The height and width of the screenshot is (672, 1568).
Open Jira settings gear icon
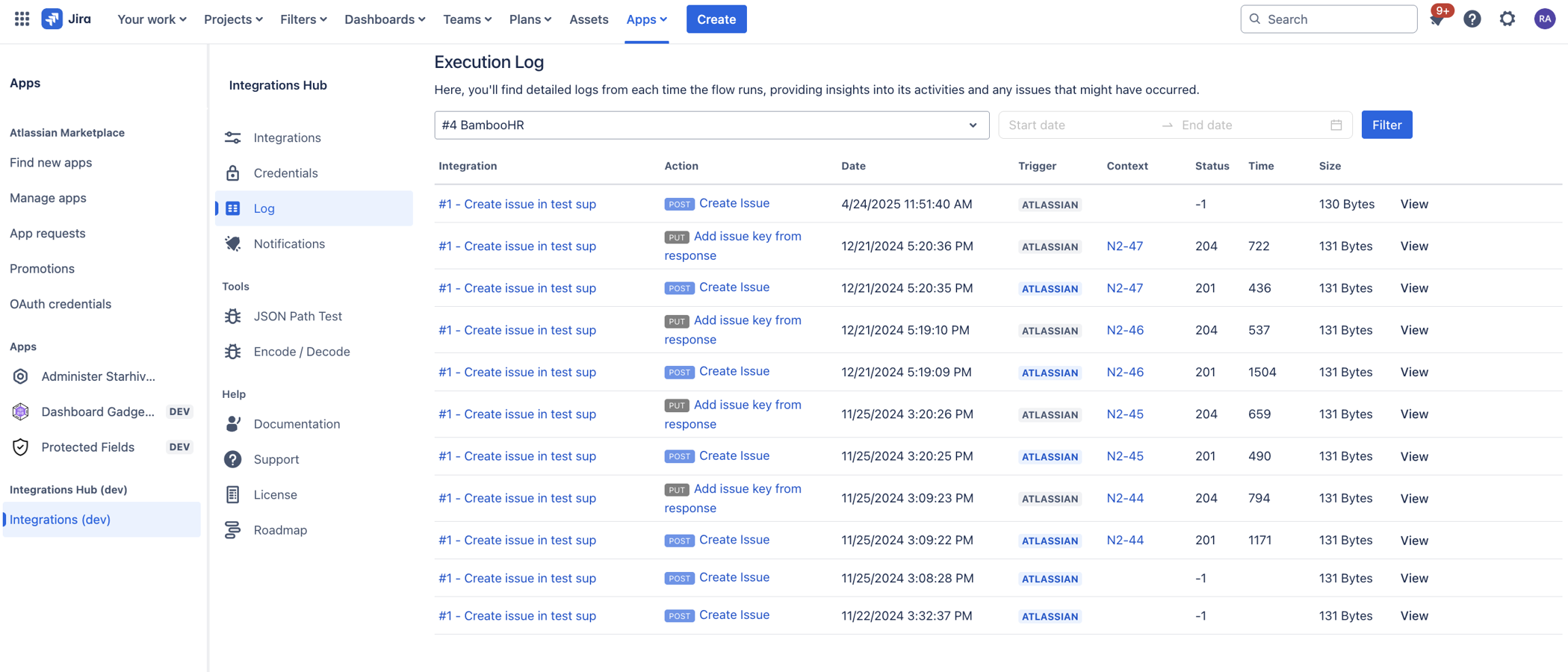coord(1507,19)
